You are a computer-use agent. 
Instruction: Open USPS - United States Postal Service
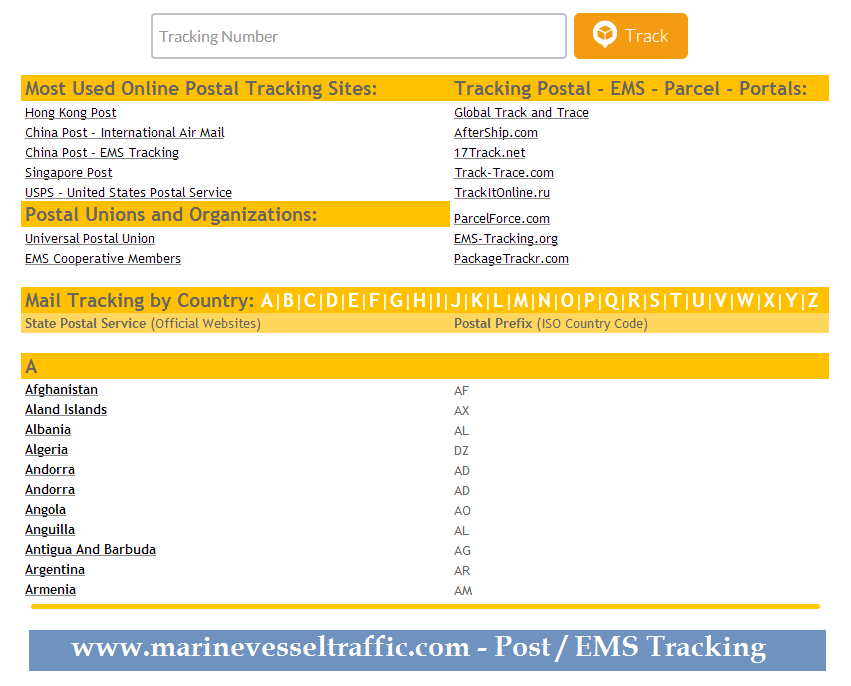(128, 193)
